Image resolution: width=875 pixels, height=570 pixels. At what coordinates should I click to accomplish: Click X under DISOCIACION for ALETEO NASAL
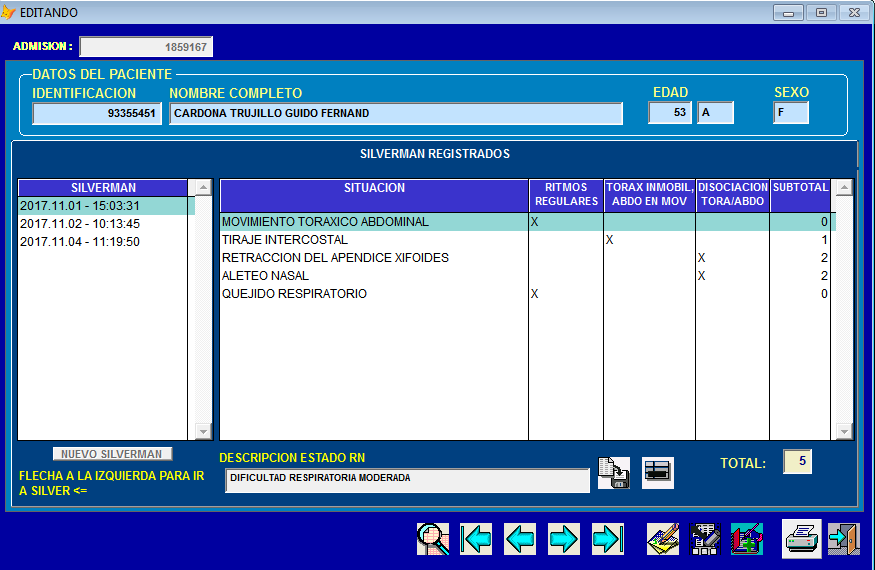point(701,275)
